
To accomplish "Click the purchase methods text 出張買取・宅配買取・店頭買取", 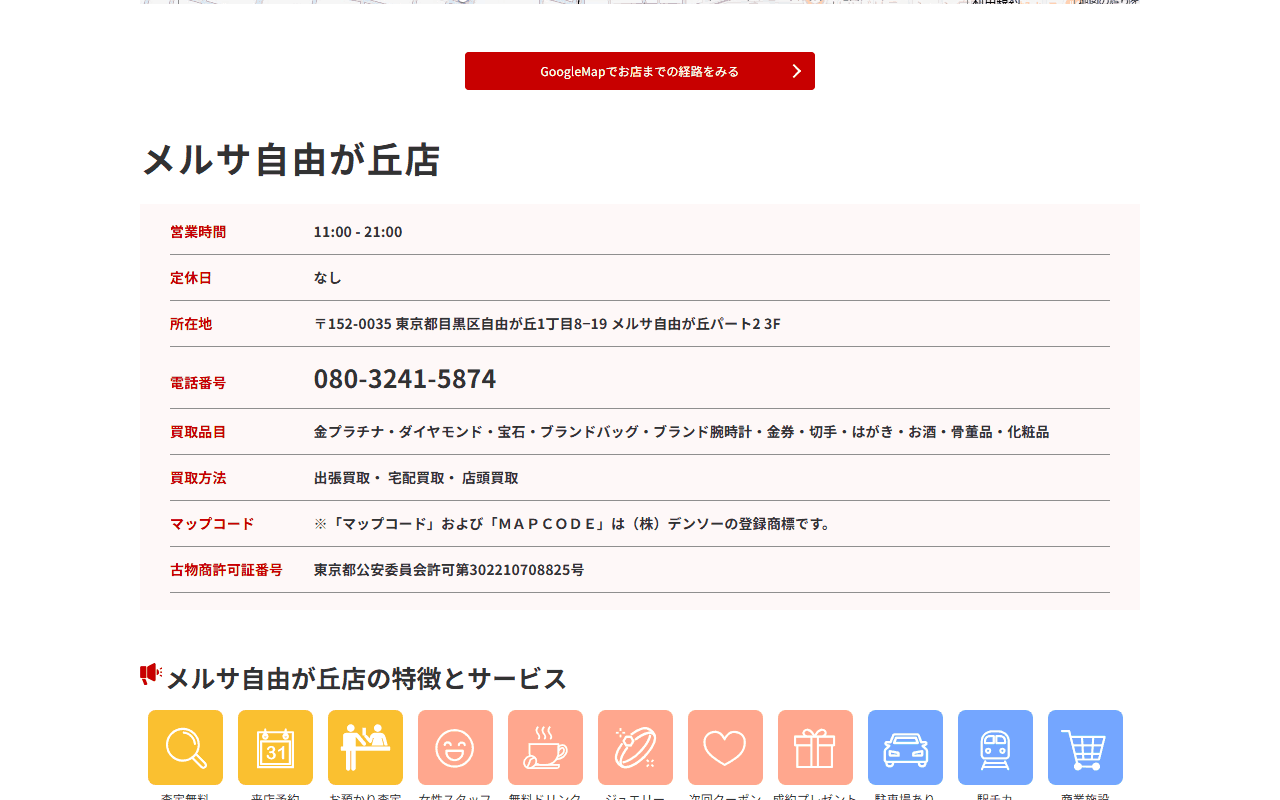I will point(416,478).
